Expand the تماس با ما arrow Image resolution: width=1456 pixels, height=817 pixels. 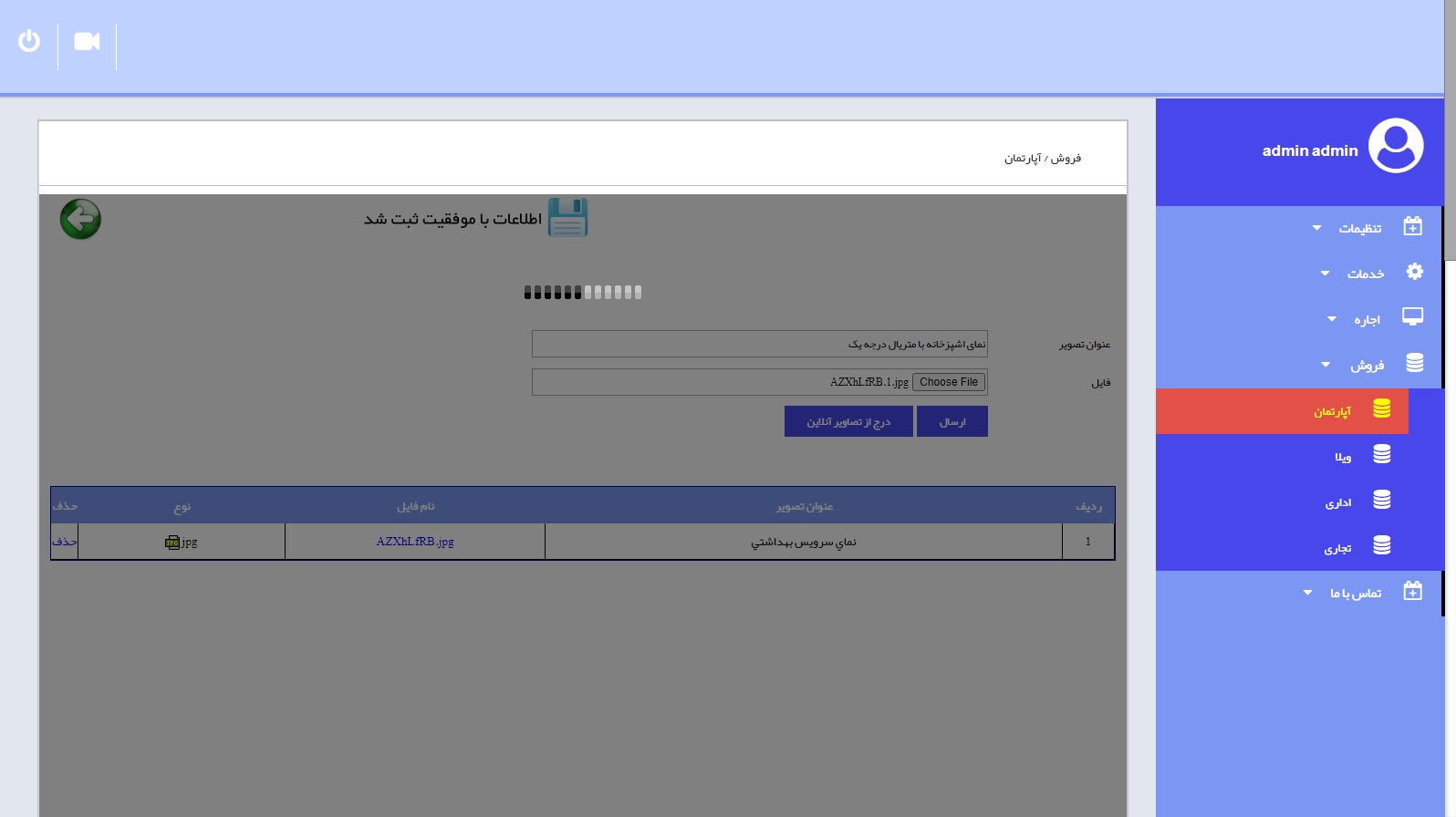pyautogui.click(x=1307, y=593)
